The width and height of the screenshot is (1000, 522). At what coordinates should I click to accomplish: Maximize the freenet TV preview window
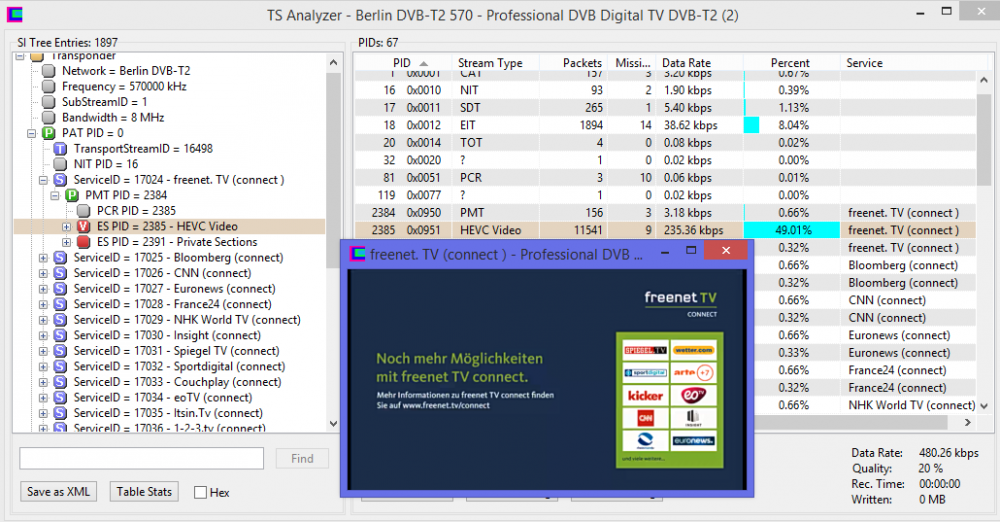[691, 251]
